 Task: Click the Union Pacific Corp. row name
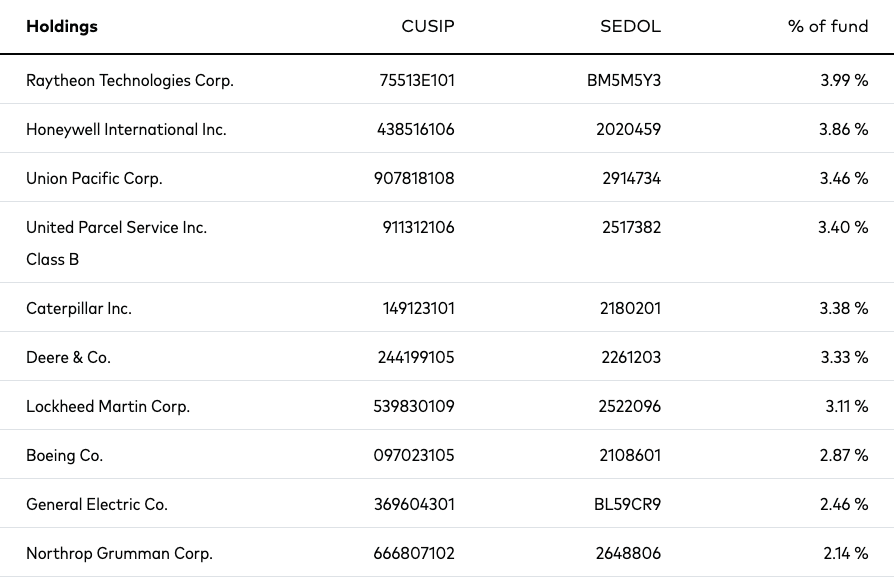pyautogui.click(x=94, y=179)
